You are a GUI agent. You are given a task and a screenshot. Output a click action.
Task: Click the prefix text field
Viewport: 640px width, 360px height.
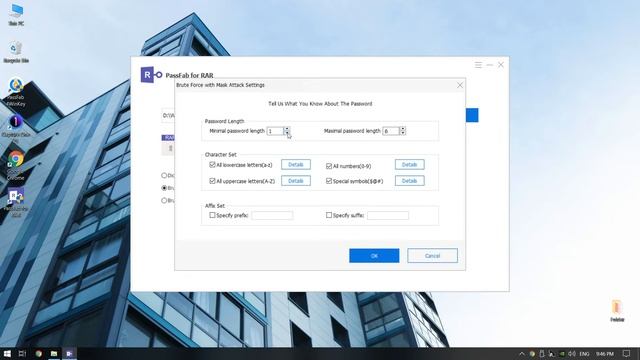272,215
